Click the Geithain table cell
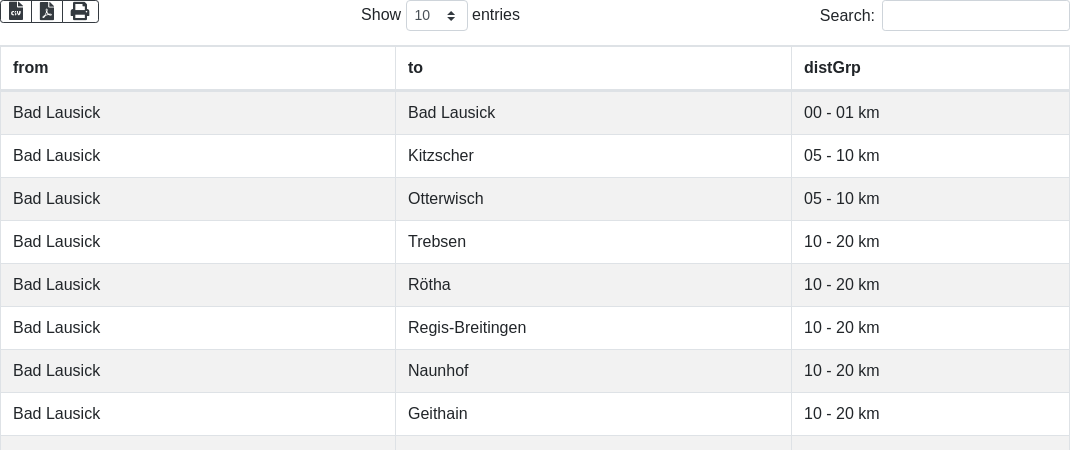Image resolution: width=1070 pixels, height=450 pixels. 594,414
